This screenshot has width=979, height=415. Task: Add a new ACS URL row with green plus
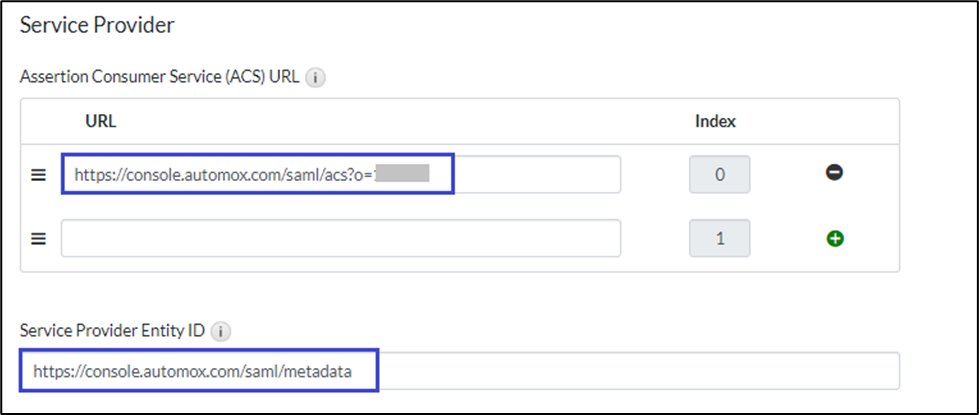tap(834, 238)
